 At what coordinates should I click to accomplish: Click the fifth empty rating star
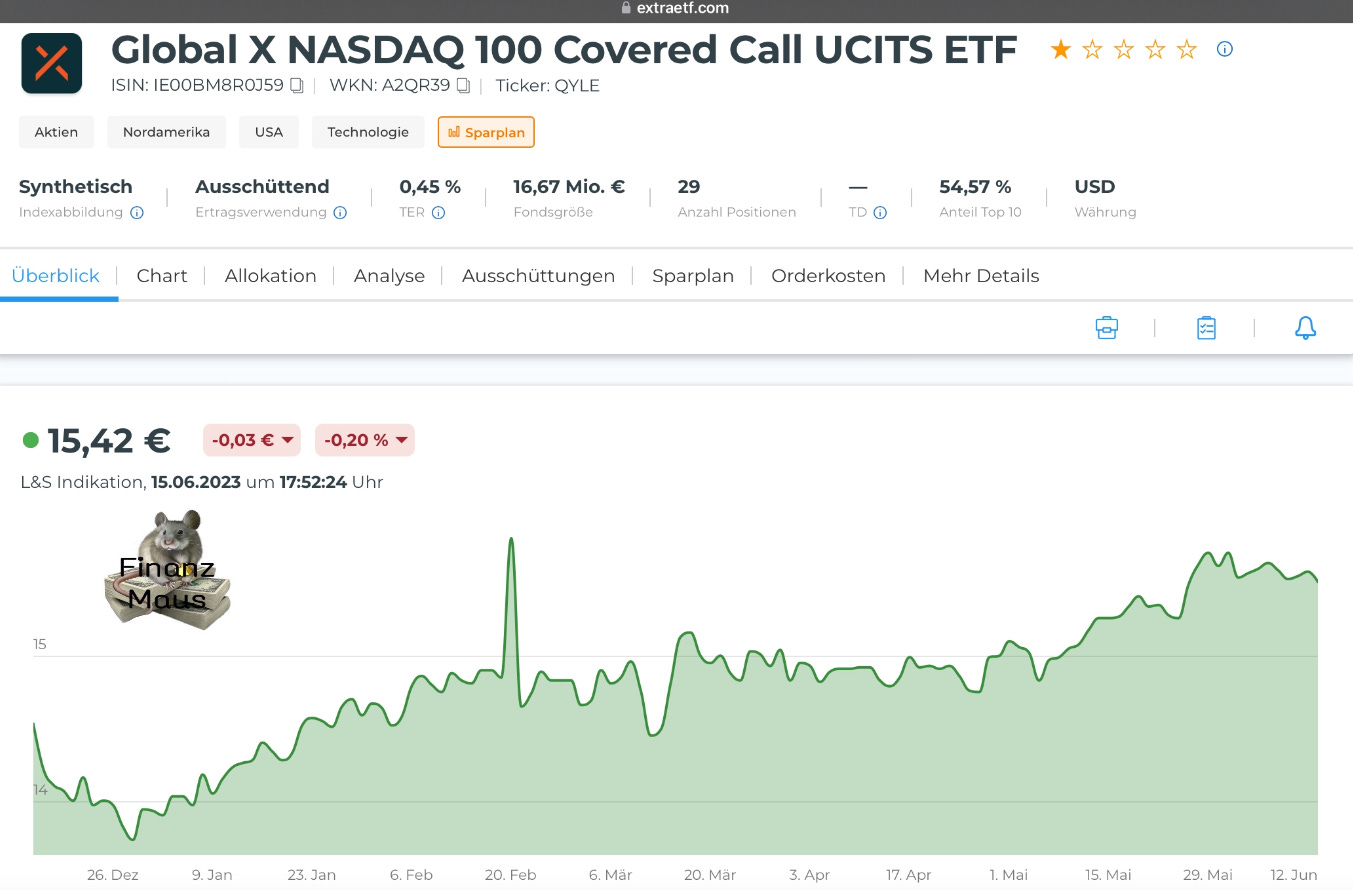1187,49
